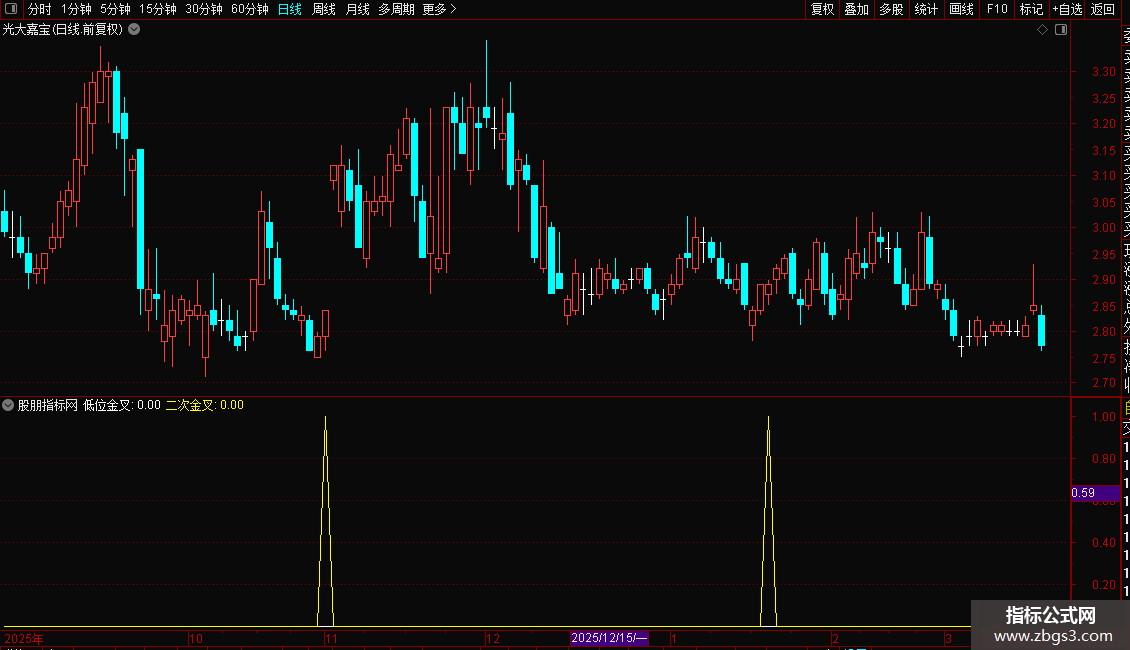The image size is (1130, 650).
Task: Open 统计 statistics
Action: 926,9
